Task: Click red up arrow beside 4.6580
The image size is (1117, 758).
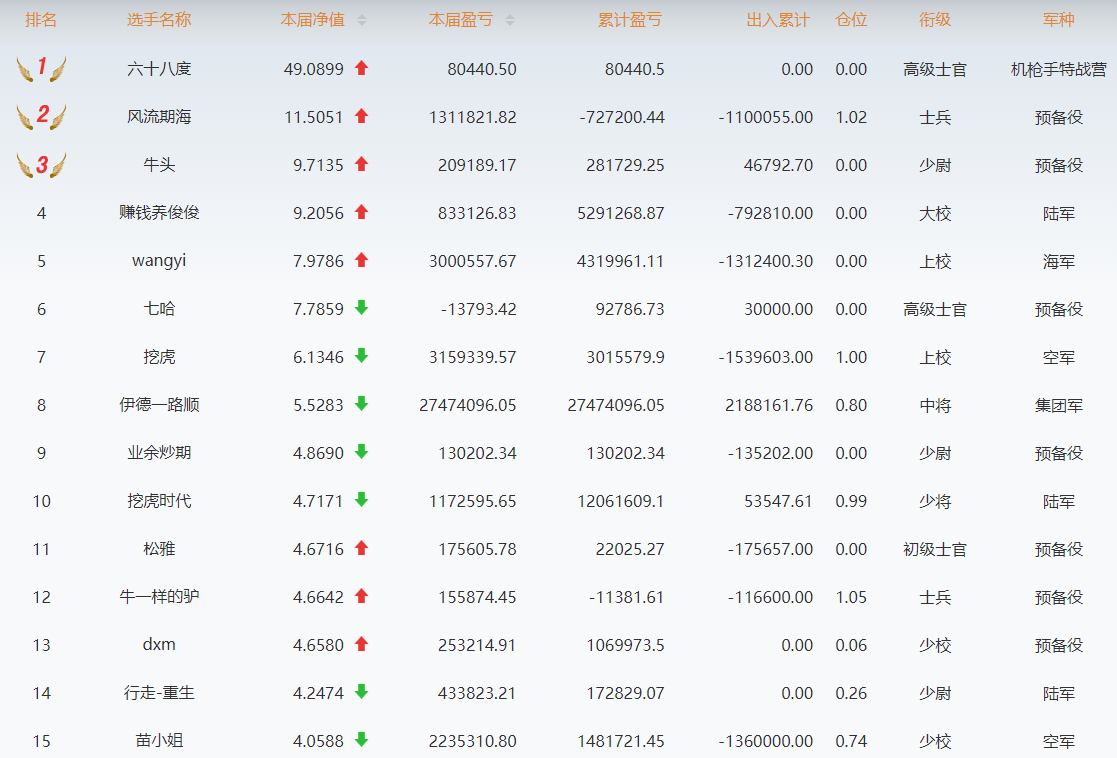Action: click(361, 644)
